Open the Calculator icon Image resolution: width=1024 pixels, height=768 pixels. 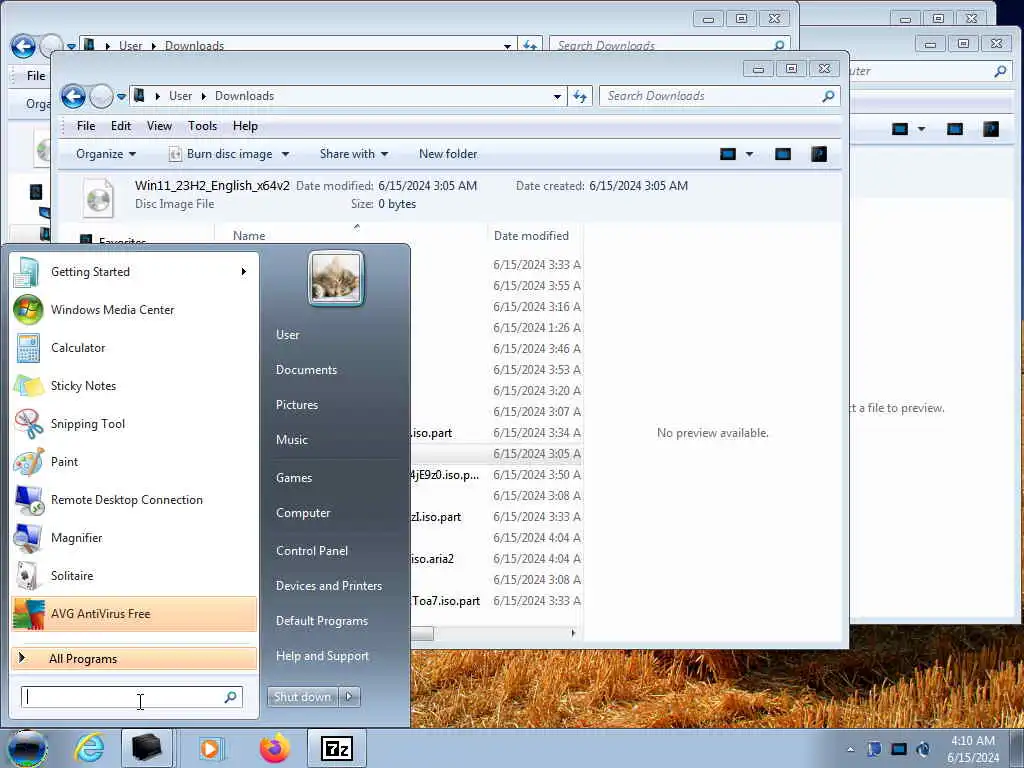(x=27, y=347)
